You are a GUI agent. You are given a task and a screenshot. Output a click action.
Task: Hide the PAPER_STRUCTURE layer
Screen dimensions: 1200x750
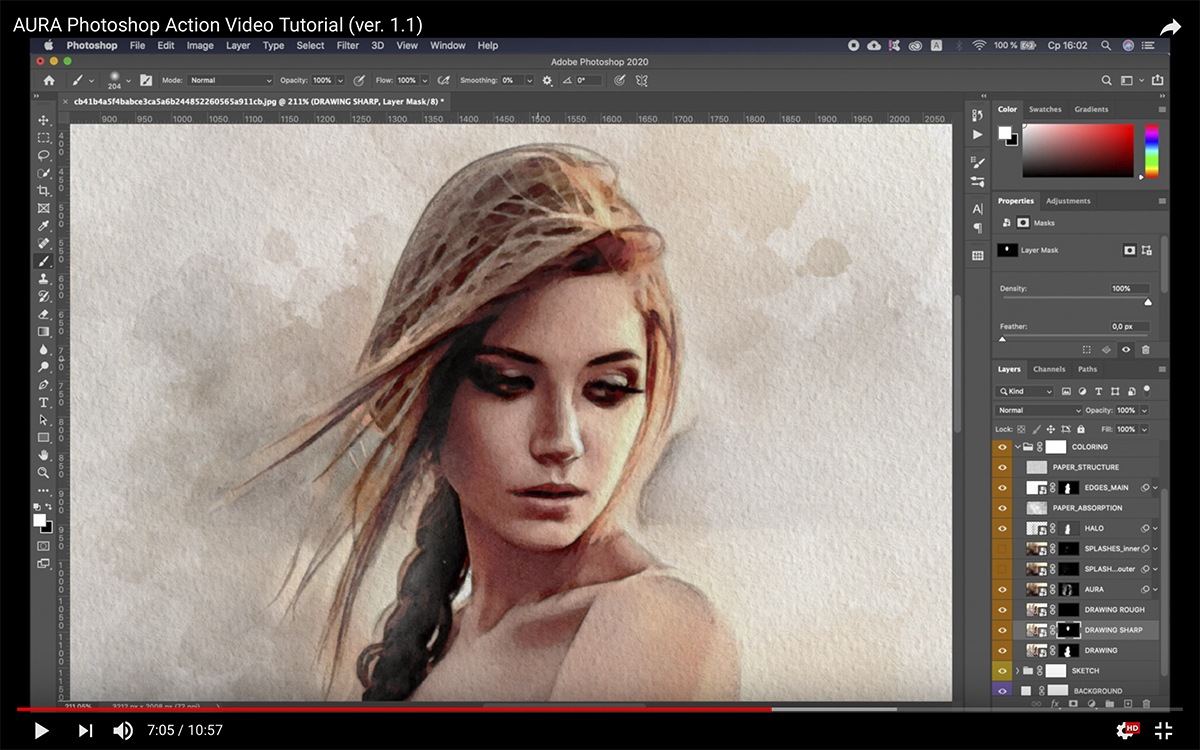coord(1002,467)
